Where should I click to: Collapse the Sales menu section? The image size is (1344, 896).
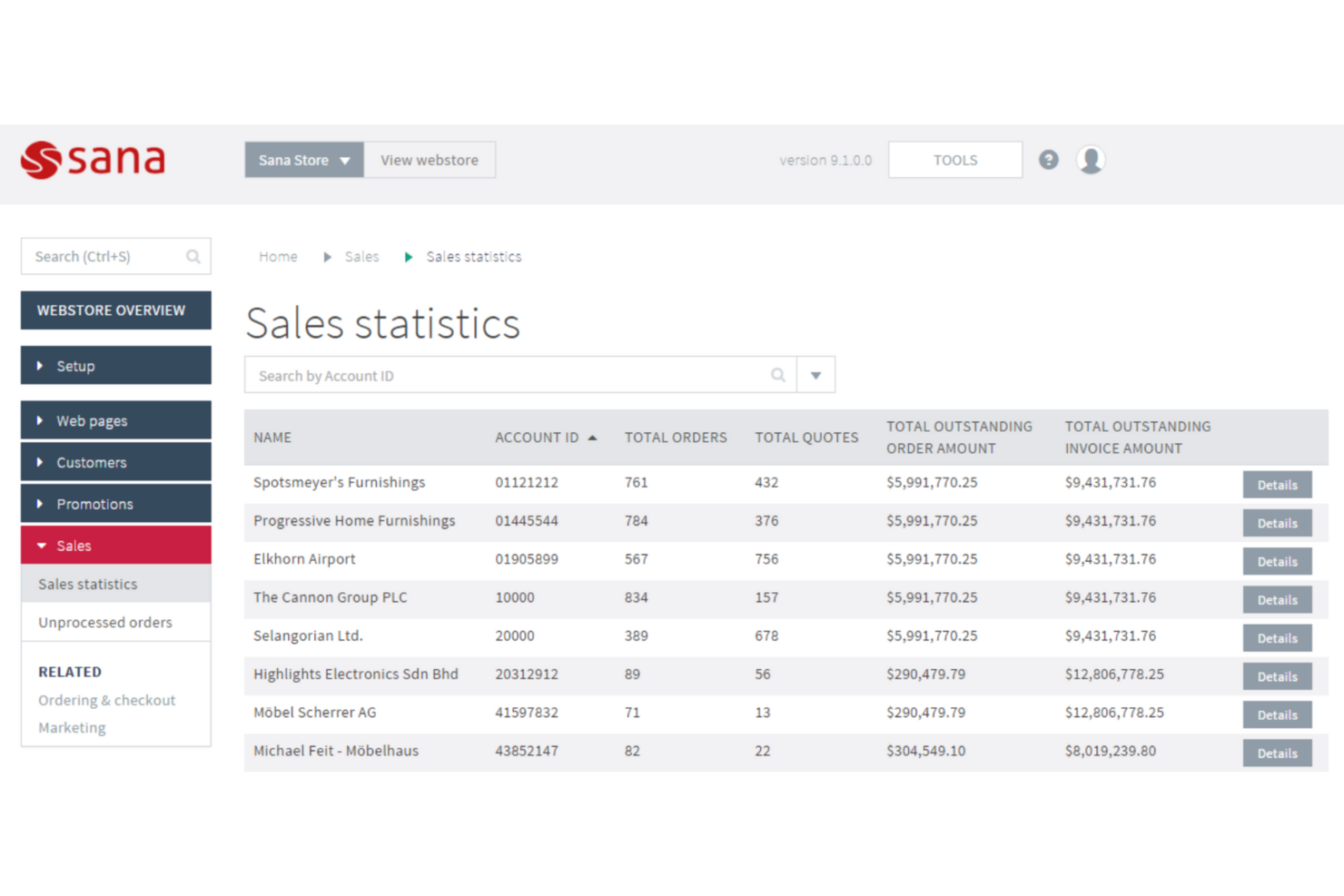116,546
